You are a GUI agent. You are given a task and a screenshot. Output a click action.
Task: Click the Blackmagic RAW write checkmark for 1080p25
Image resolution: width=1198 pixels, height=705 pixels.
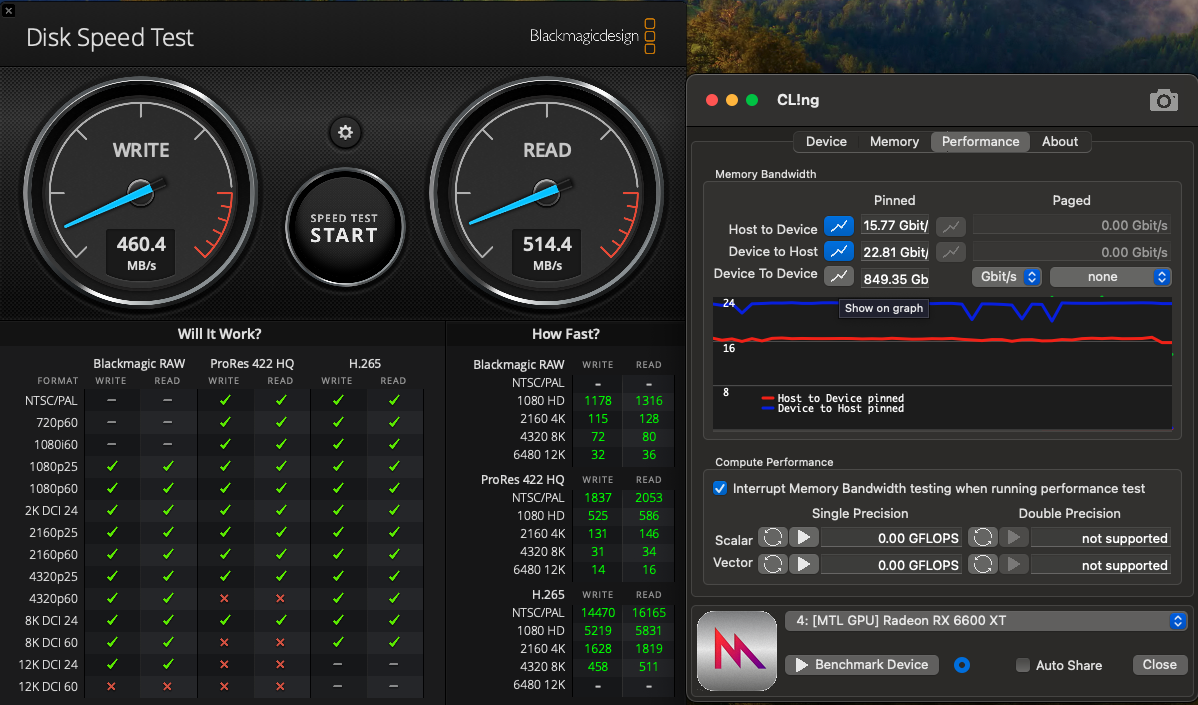tap(111, 466)
